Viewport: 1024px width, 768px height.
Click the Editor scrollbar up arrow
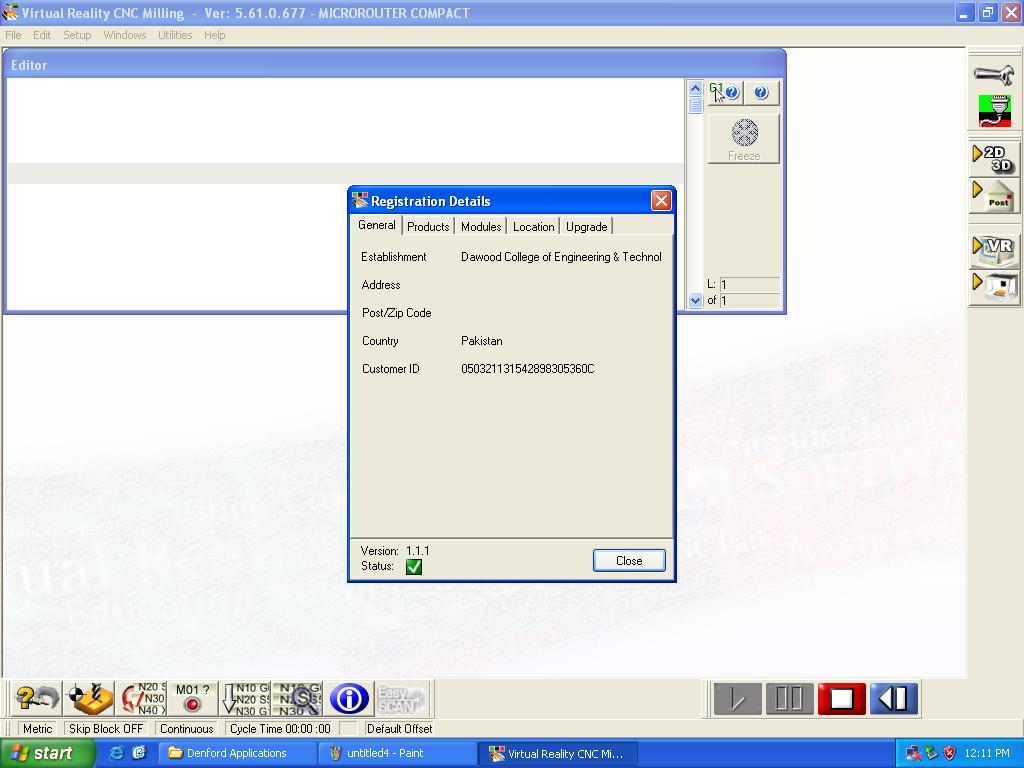(695, 88)
